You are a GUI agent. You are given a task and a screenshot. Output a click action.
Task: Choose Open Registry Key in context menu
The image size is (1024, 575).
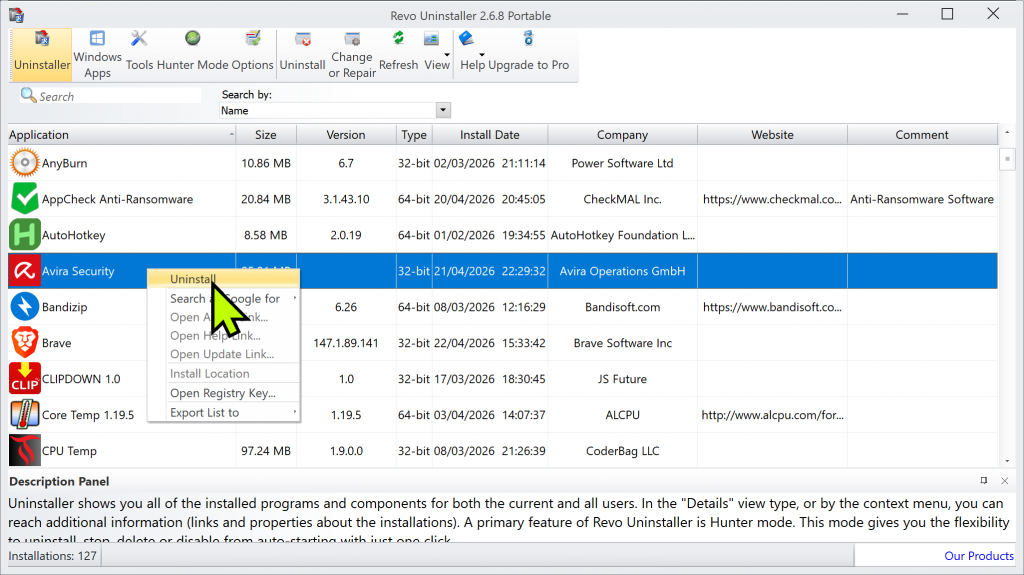pyautogui.click(x=224, y=393)
